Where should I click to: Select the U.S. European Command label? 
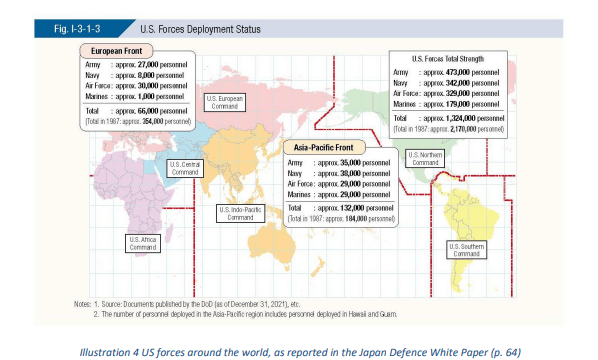pyautogui.click(x=225, y=102)
